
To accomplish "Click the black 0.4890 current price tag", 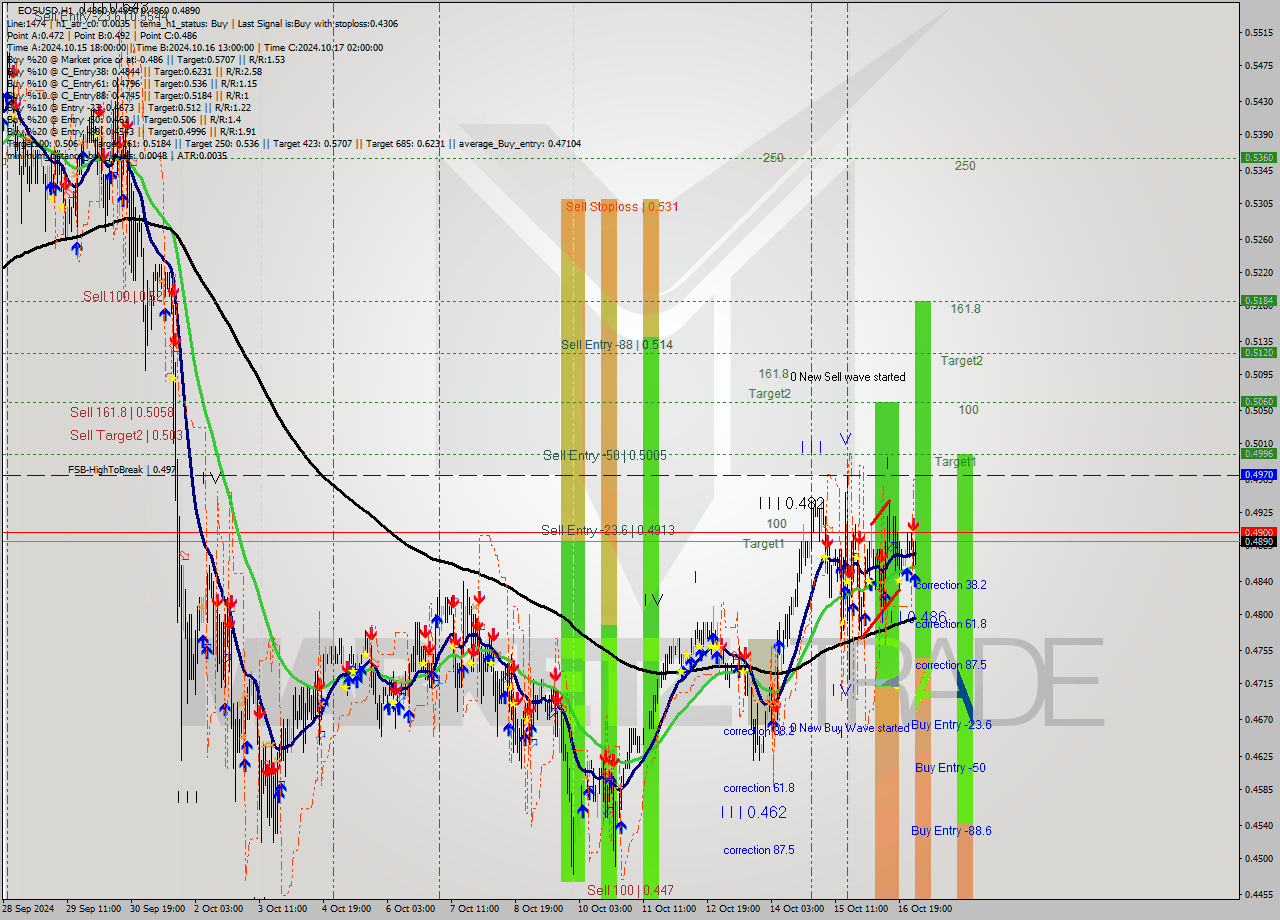I will pyautogui.click(x=1257, y=541).
